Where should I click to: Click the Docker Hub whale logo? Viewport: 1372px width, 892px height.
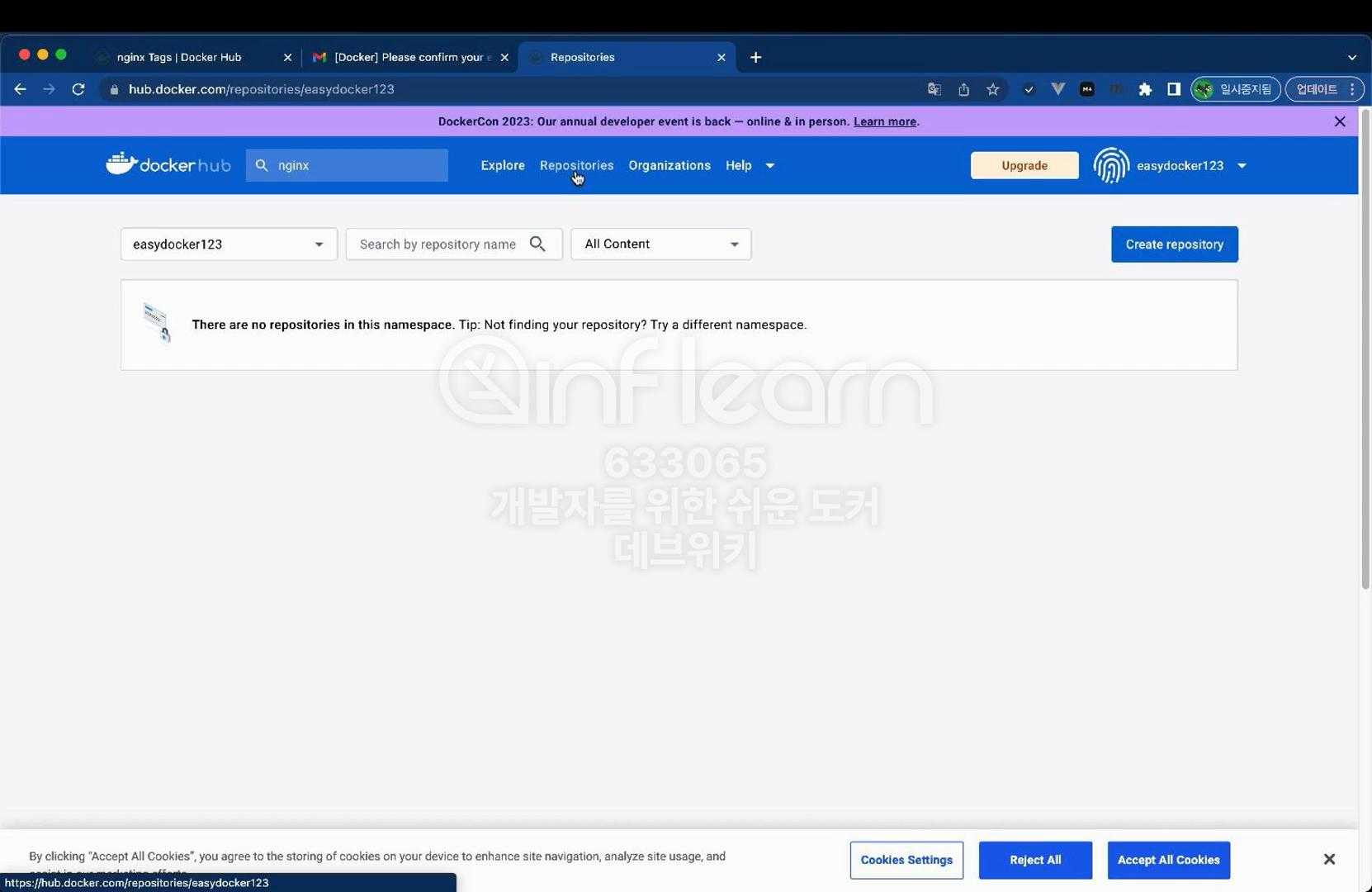[x=168, y=164]
